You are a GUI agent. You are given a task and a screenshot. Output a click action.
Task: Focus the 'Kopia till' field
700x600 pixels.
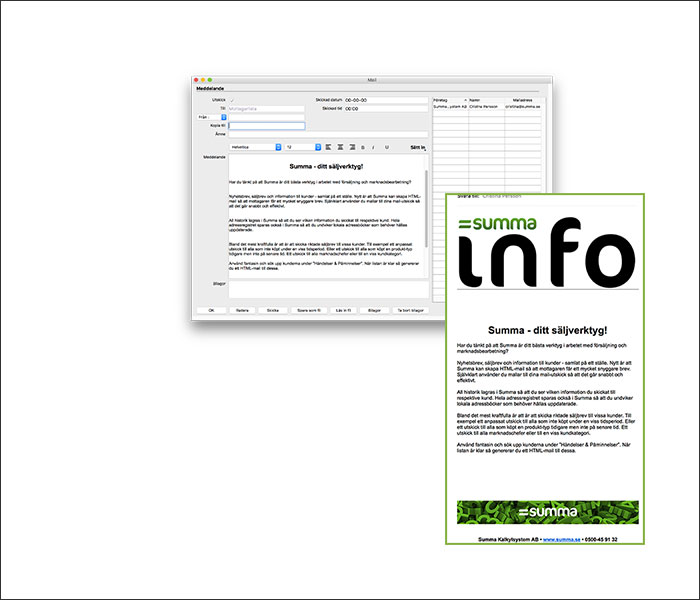(267, 126)
